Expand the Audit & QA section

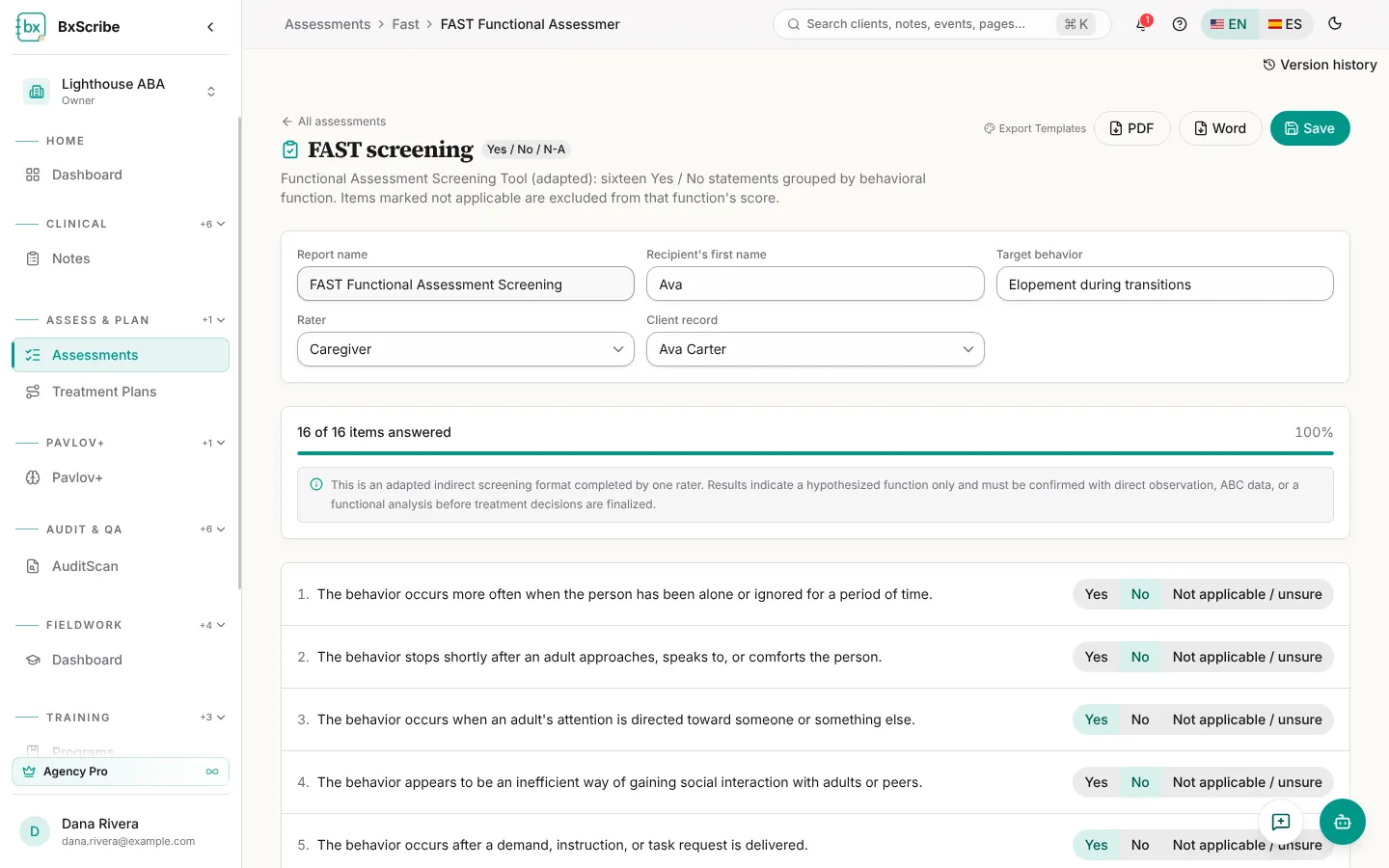point(213,529)
